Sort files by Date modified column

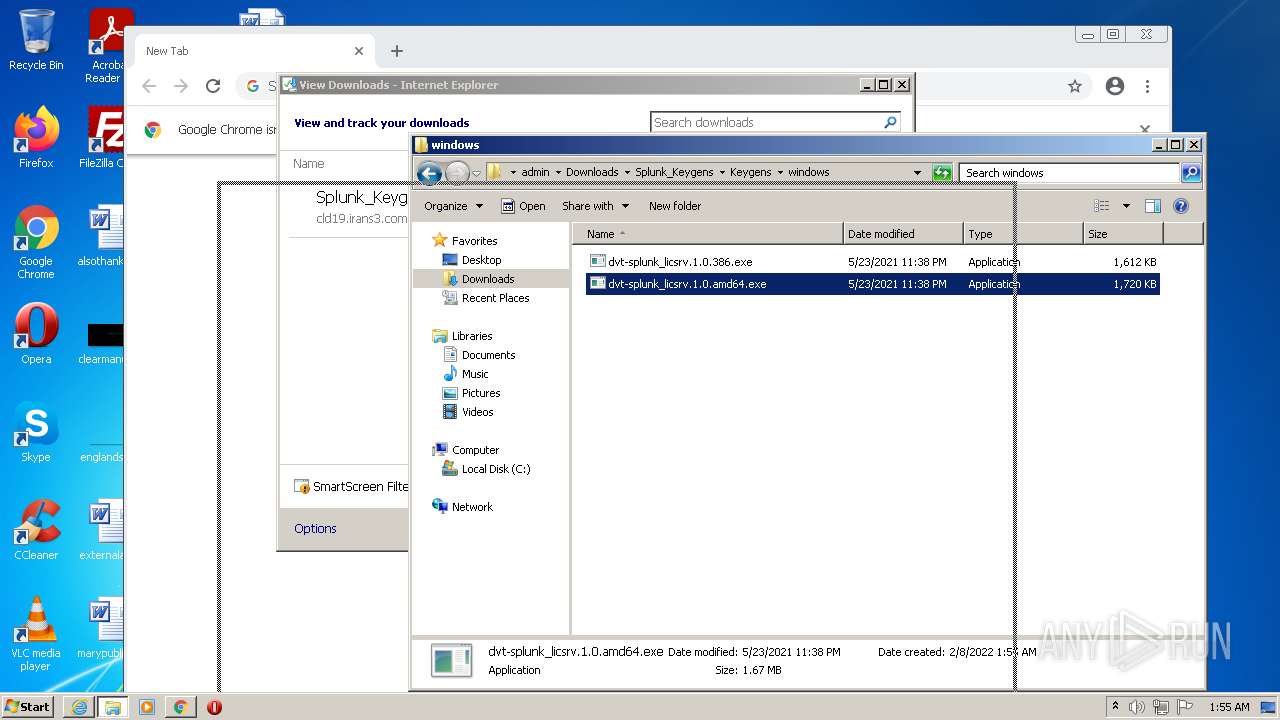point(904,234)
